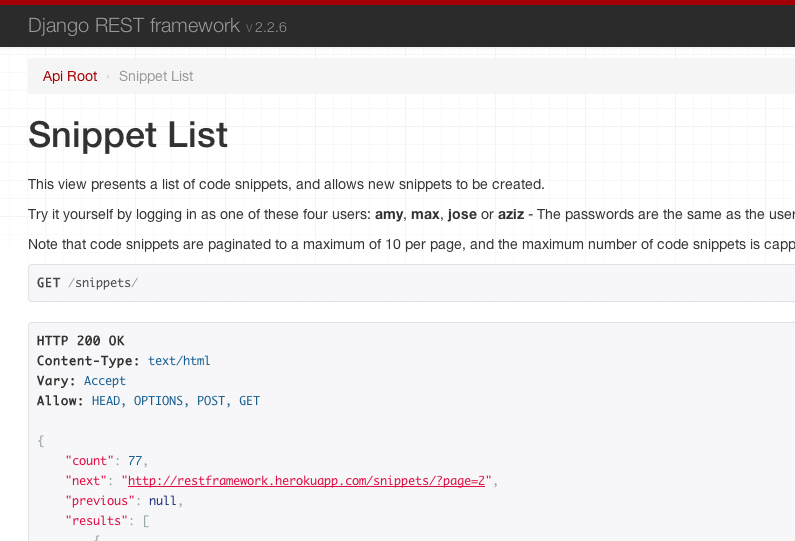Click the text/html Content-Type value
Screen dimensions: 795x541
coord(179,361)
